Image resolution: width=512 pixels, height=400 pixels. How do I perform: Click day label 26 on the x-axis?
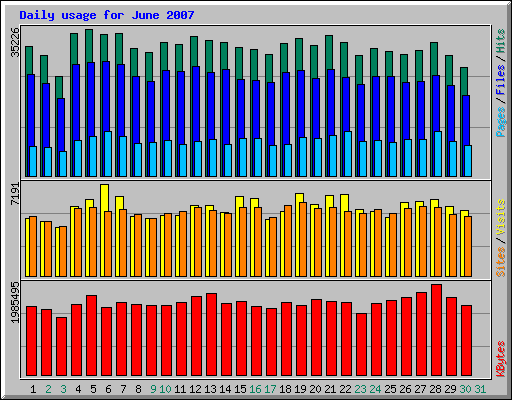405,389
